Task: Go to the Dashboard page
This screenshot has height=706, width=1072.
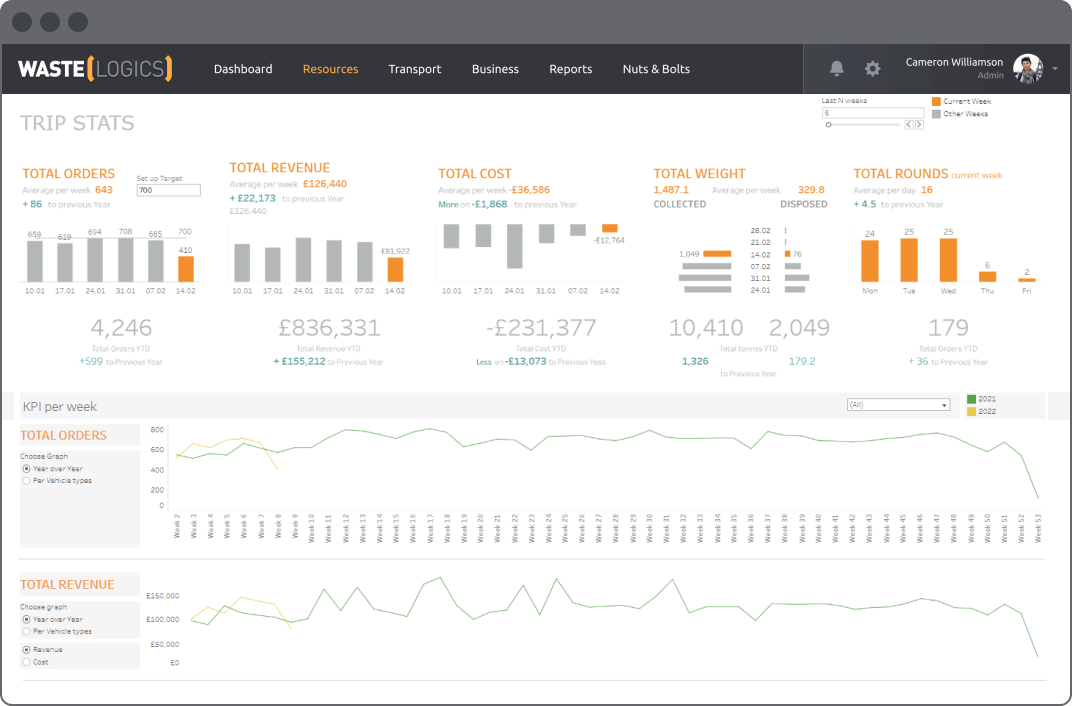Action: point(243,69)
